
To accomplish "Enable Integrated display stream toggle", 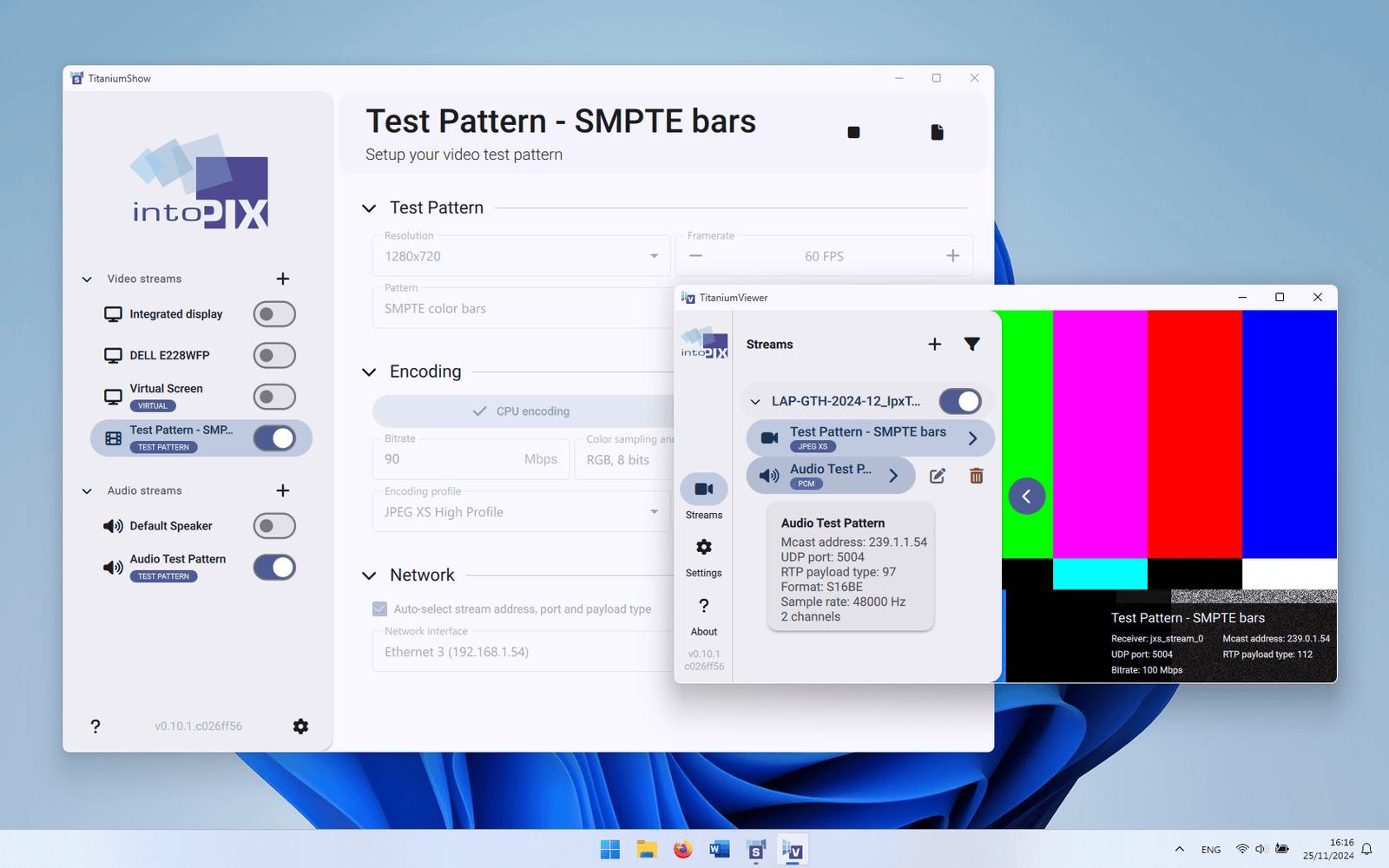I will (x=274, y=314).
